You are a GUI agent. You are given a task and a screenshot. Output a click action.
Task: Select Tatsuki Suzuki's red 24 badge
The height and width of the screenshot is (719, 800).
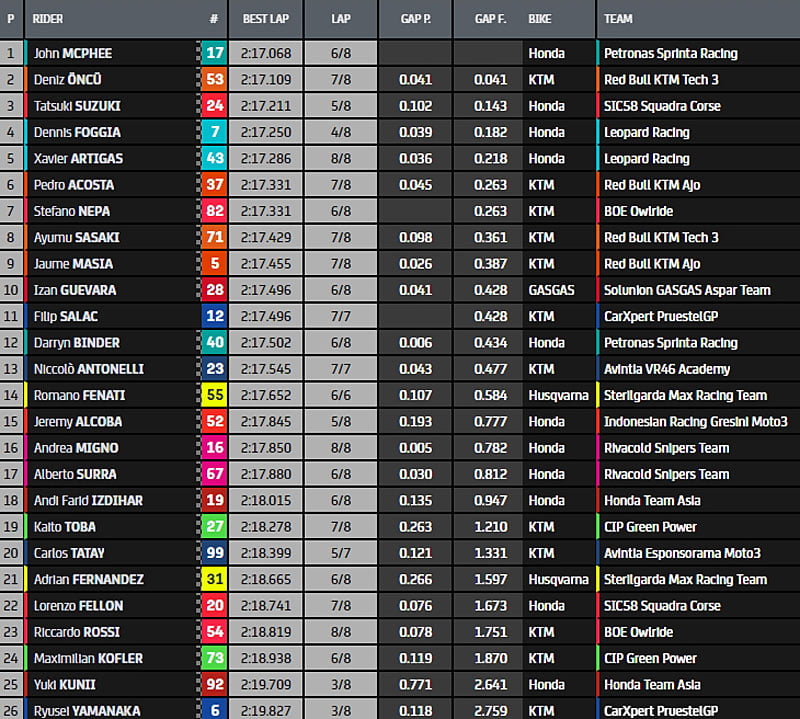click(214, 106)
